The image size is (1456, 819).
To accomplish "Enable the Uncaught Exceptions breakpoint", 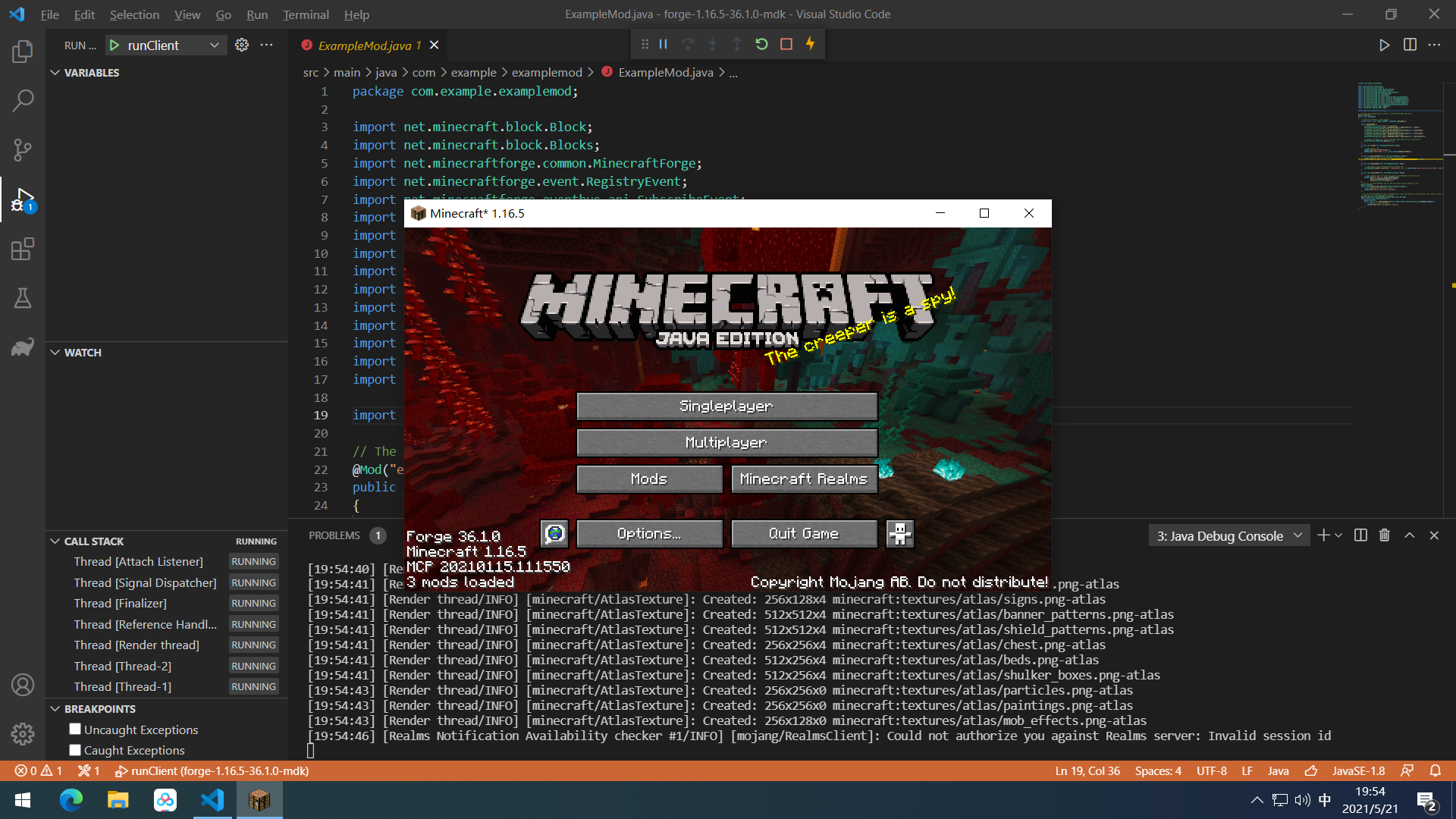I will (x=74, y=729).
